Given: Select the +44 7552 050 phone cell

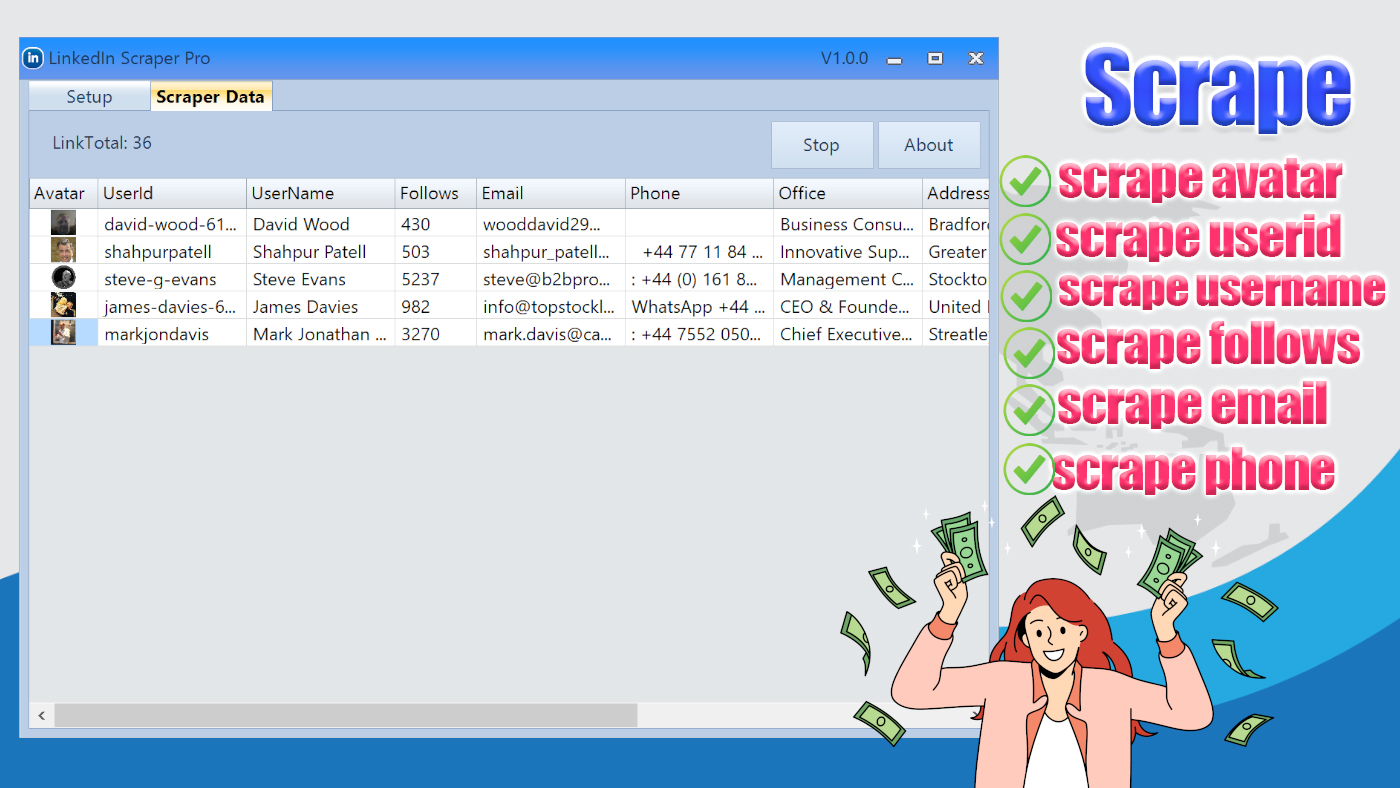Looking at the screenshot, I should click(699, 334).
